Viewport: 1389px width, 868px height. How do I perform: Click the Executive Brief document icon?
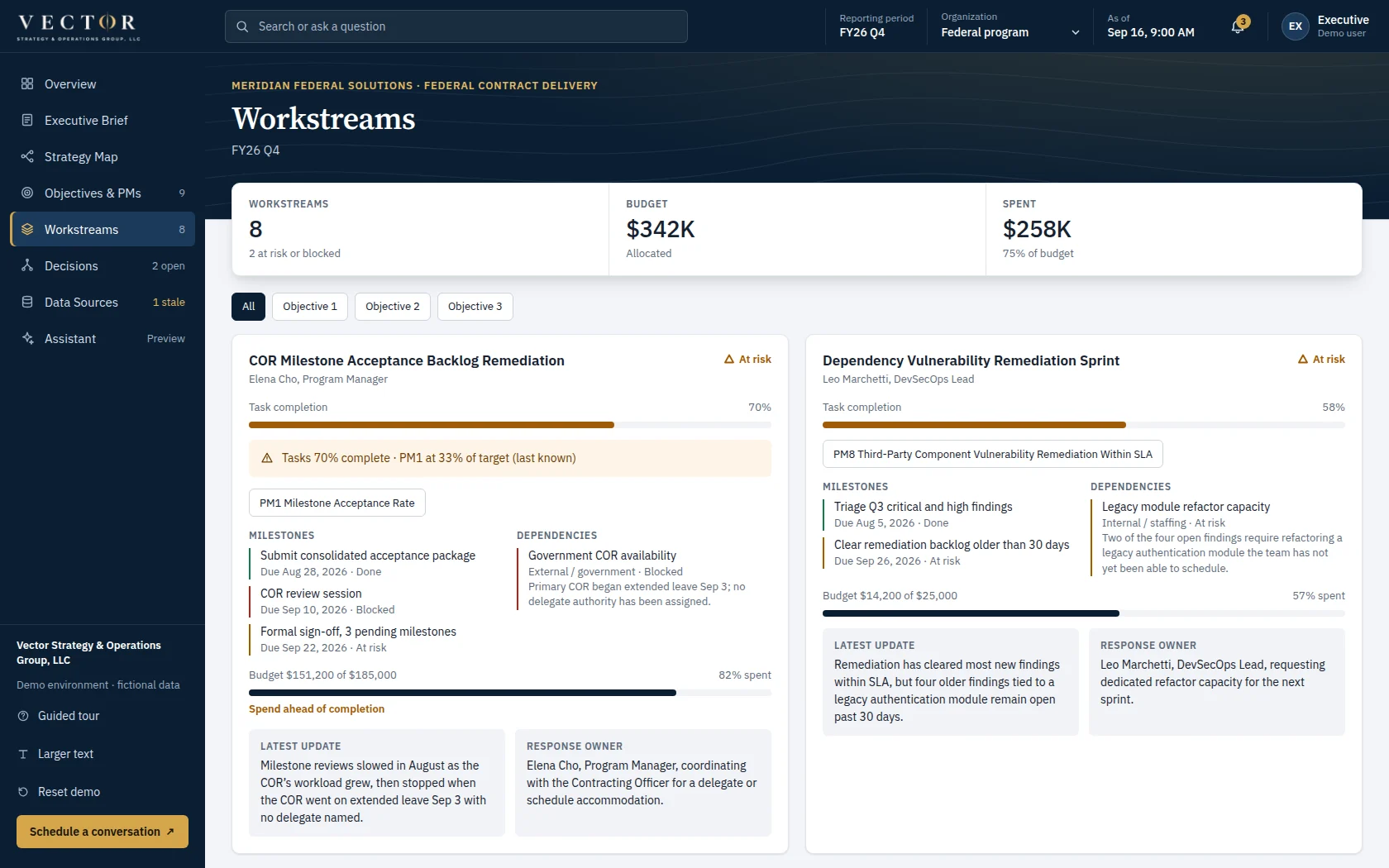click(x=27, y=120)
